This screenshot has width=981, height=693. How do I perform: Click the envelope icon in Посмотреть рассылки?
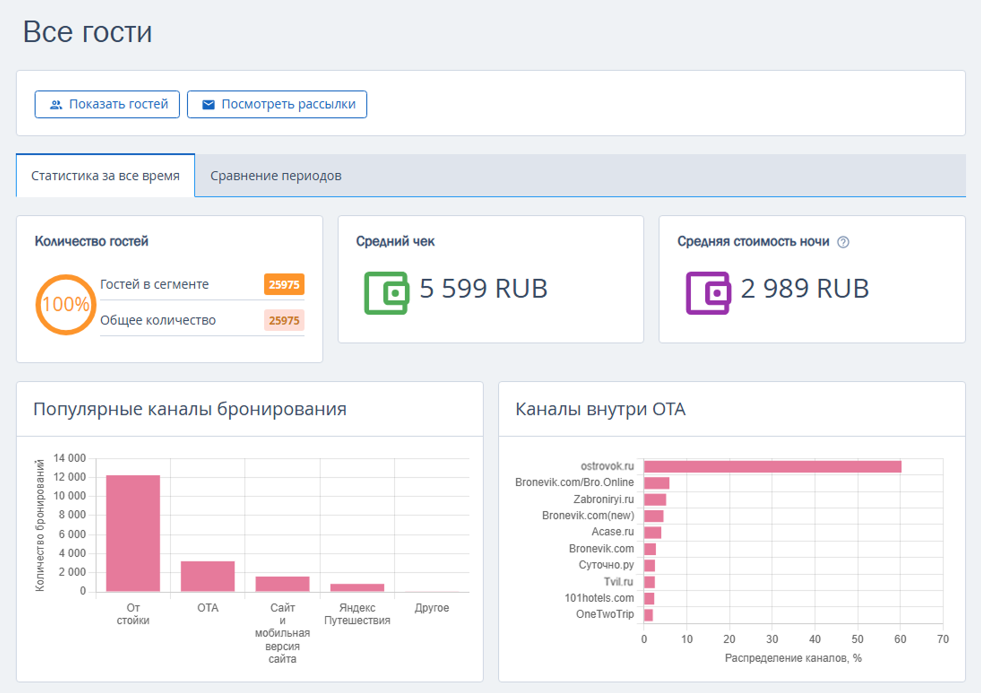(208, 104)
